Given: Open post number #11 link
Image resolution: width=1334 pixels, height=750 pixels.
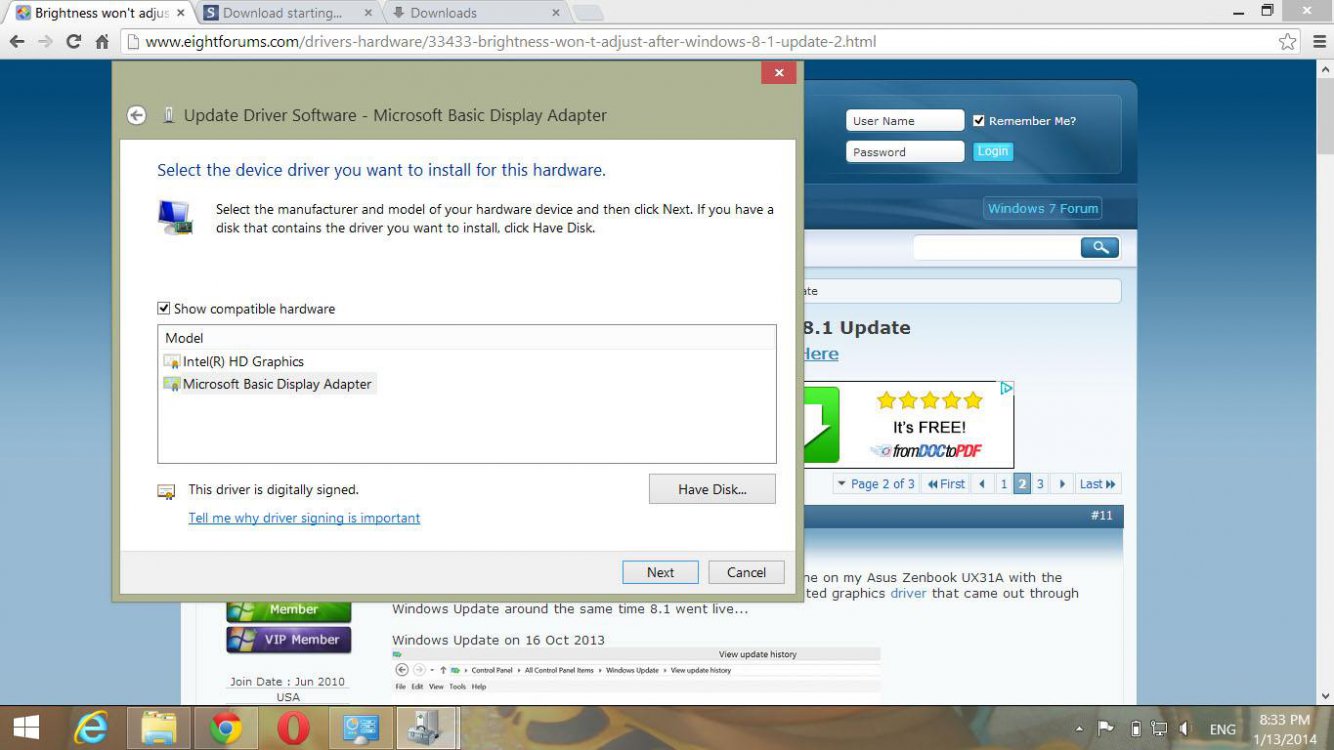Looking at the screenshot, I should pyautogui.click(x=1101, y=516).
